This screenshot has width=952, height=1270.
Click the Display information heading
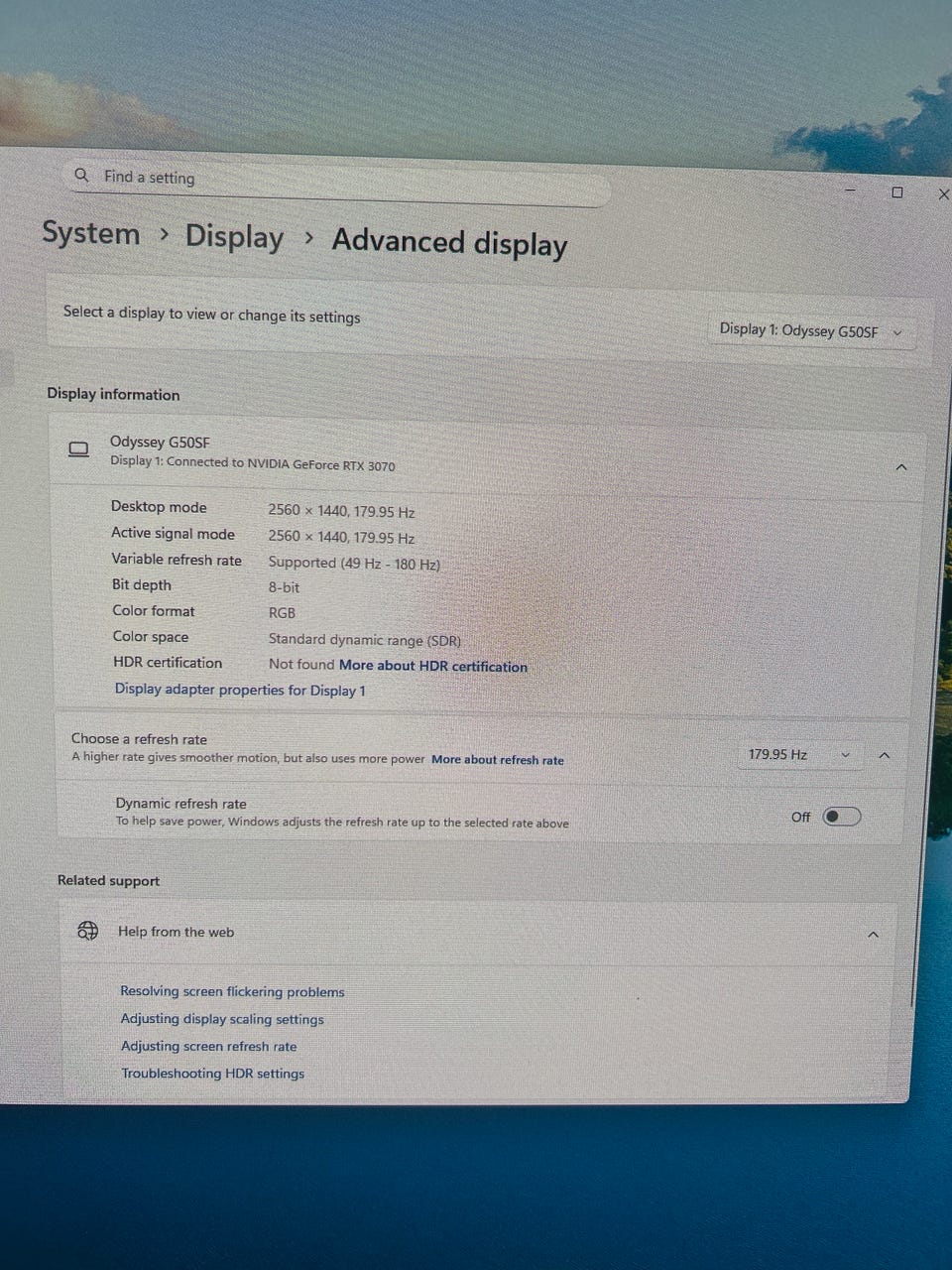[x=113, y=394]
